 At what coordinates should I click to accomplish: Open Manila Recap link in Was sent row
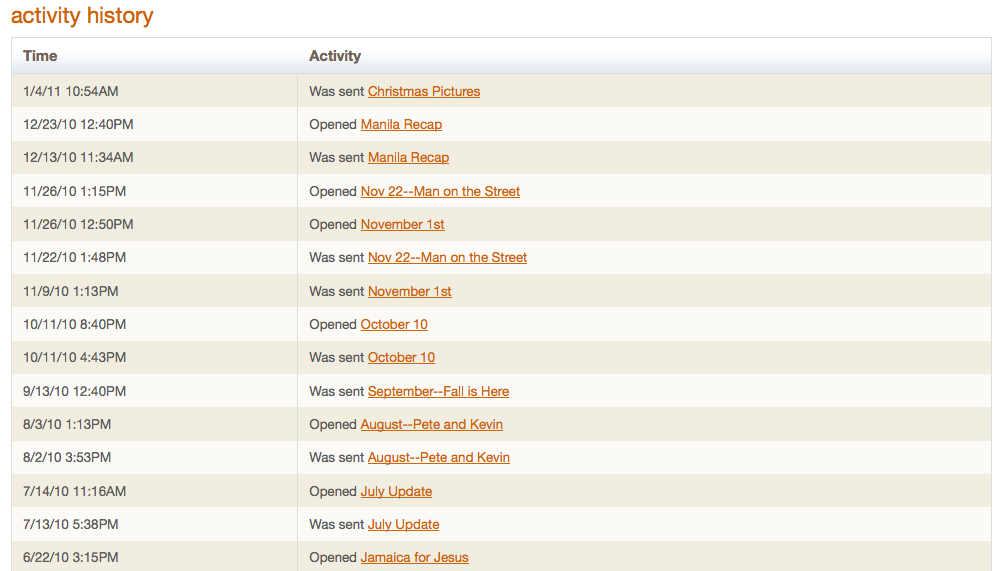[x=408, y=158]
